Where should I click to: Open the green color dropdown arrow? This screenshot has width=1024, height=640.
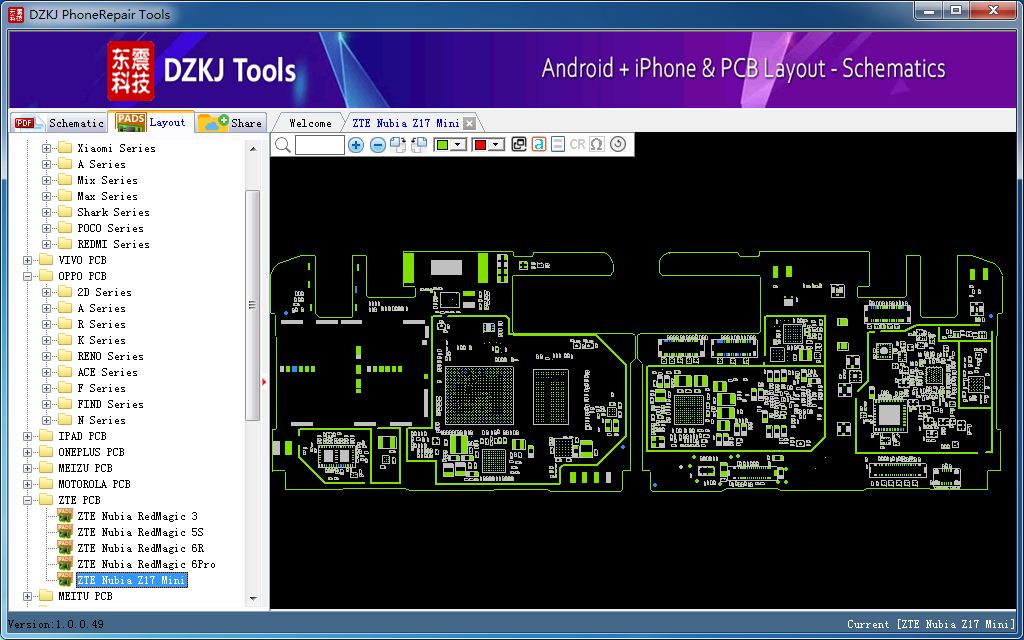tap(459, 145)
